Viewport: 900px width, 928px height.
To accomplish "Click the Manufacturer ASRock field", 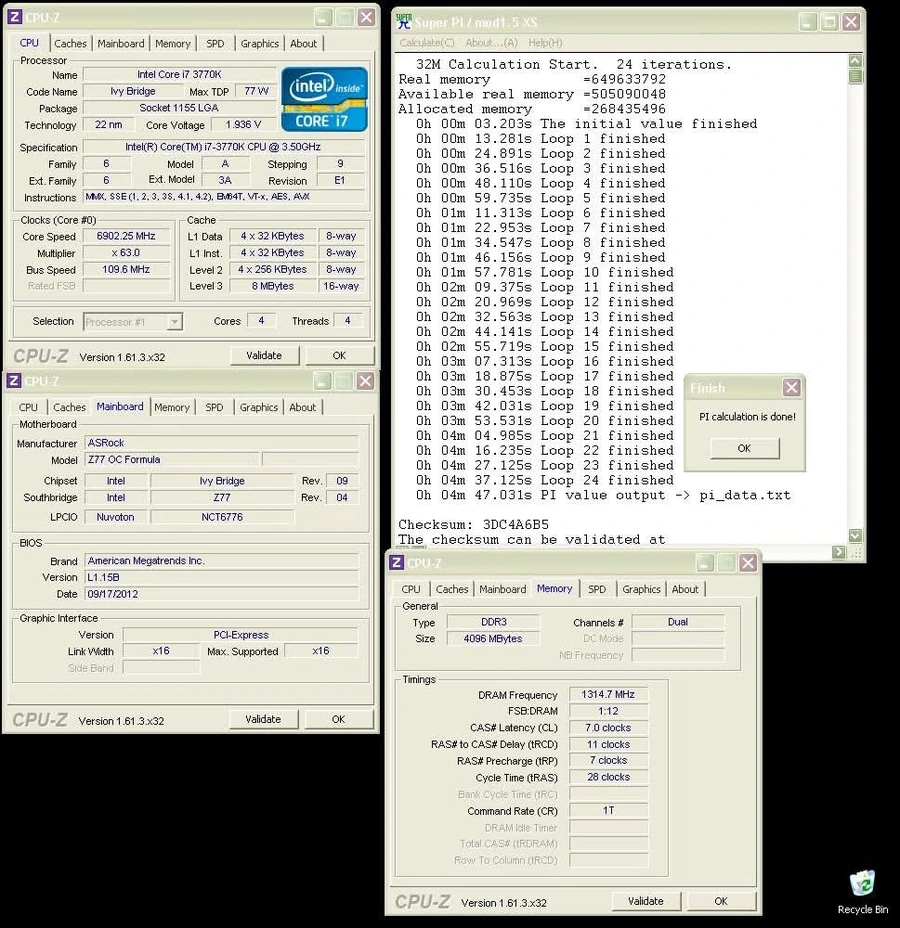I will 222,443.
